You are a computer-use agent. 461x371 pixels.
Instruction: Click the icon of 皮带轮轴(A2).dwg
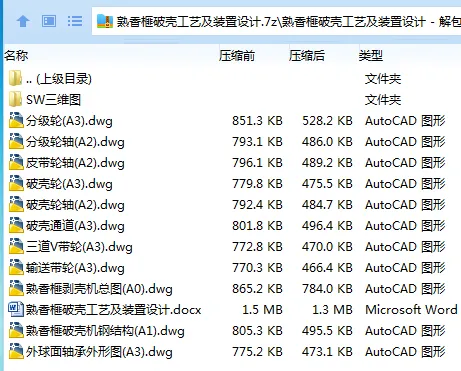coord(16,162)
